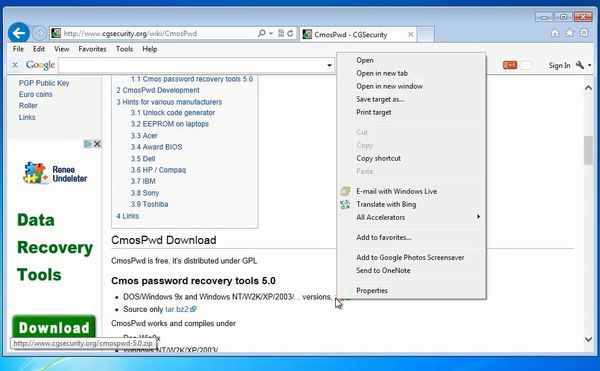
Task: Click the vertical scrollbar thumb
Action: (x=588, y=150)
